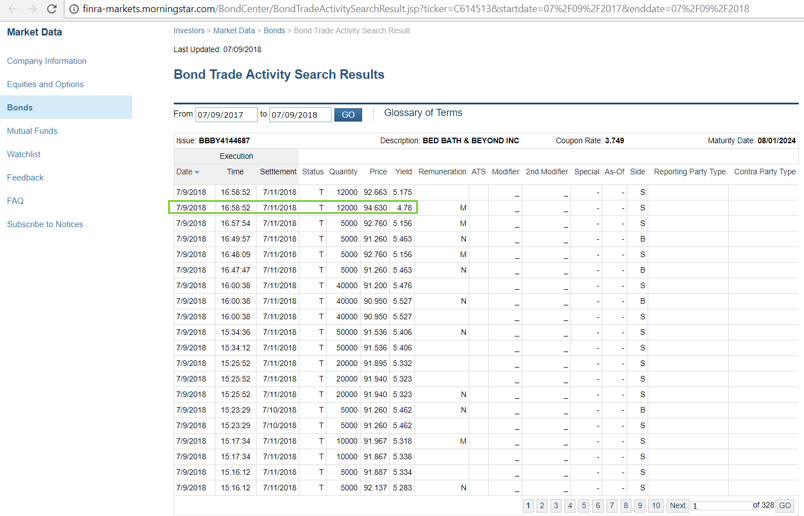Click the end date input field
The height and width of the screenshot is (516, 804).
[300, 115]
